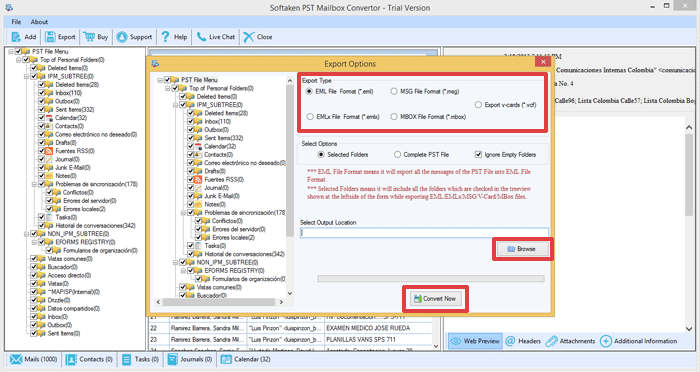Open the File menu

pos(16,22)
